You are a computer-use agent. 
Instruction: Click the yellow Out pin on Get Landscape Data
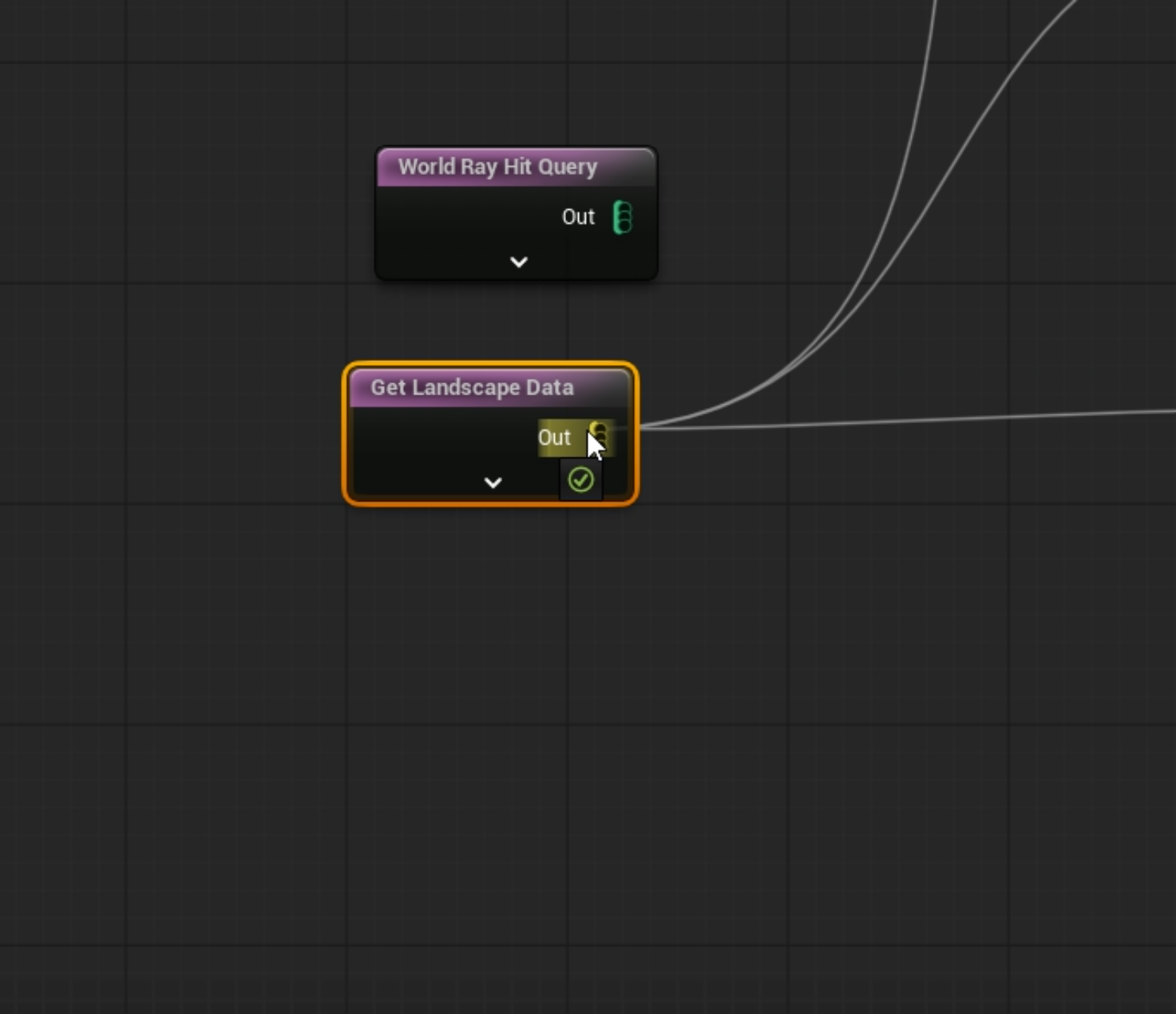point(599,436)
